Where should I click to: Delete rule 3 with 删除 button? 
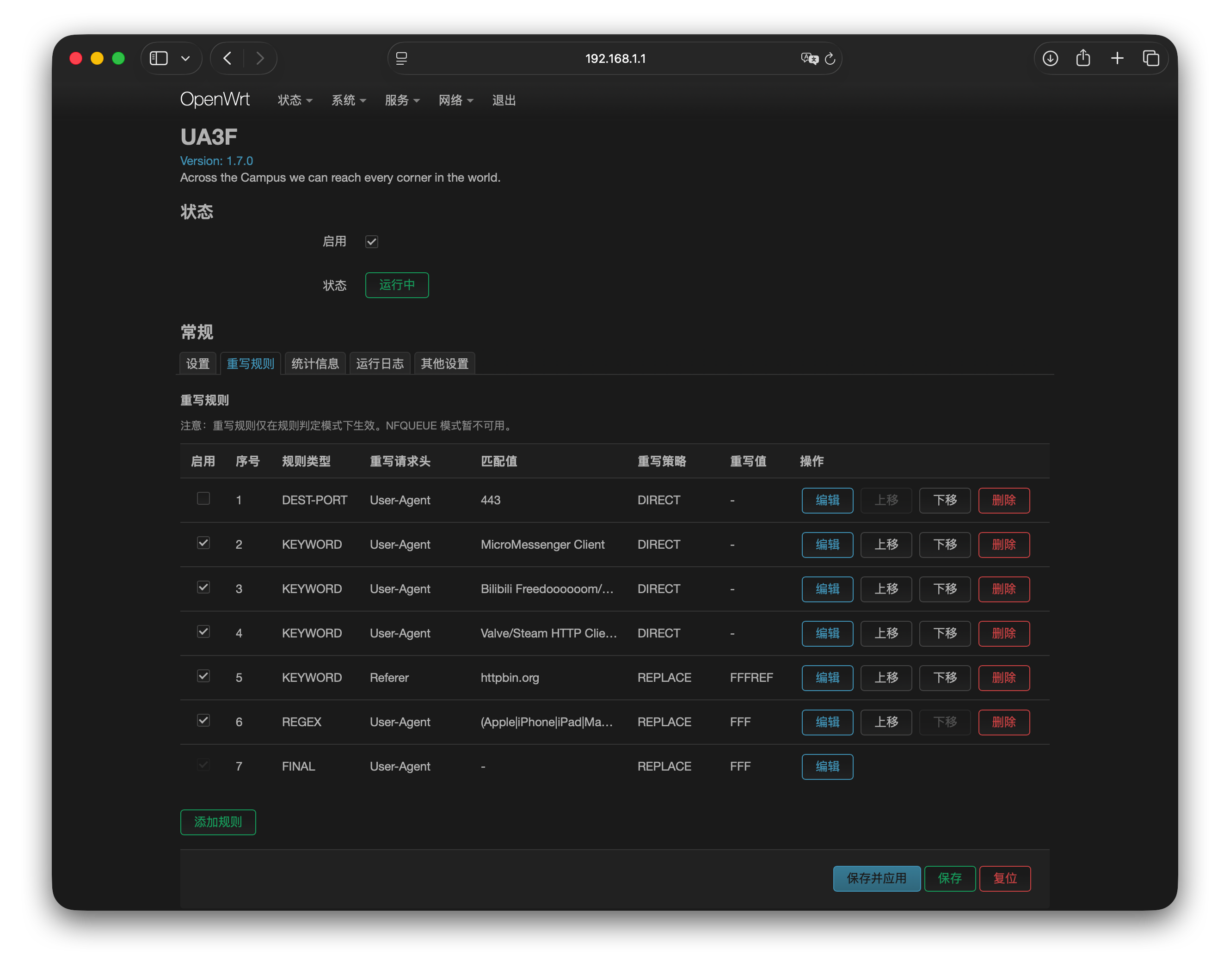(x=1003, y=588)
